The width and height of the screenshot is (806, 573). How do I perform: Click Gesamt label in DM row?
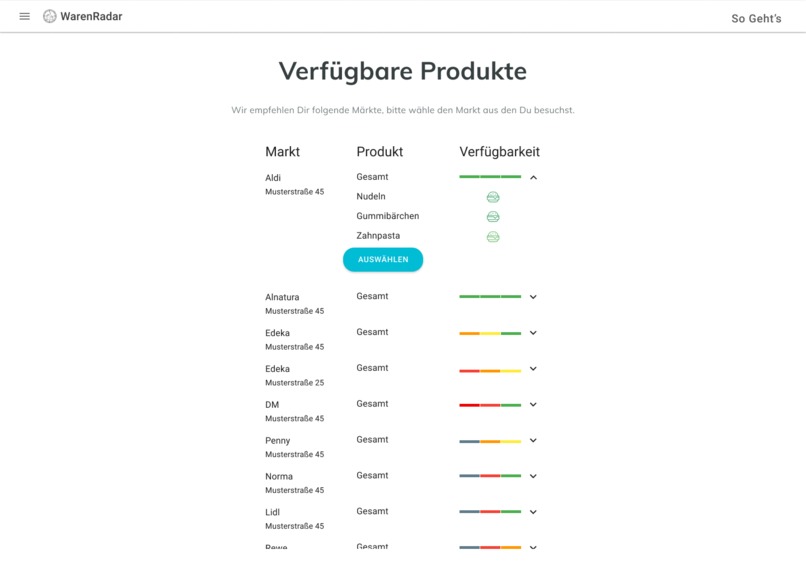(372, 404)
